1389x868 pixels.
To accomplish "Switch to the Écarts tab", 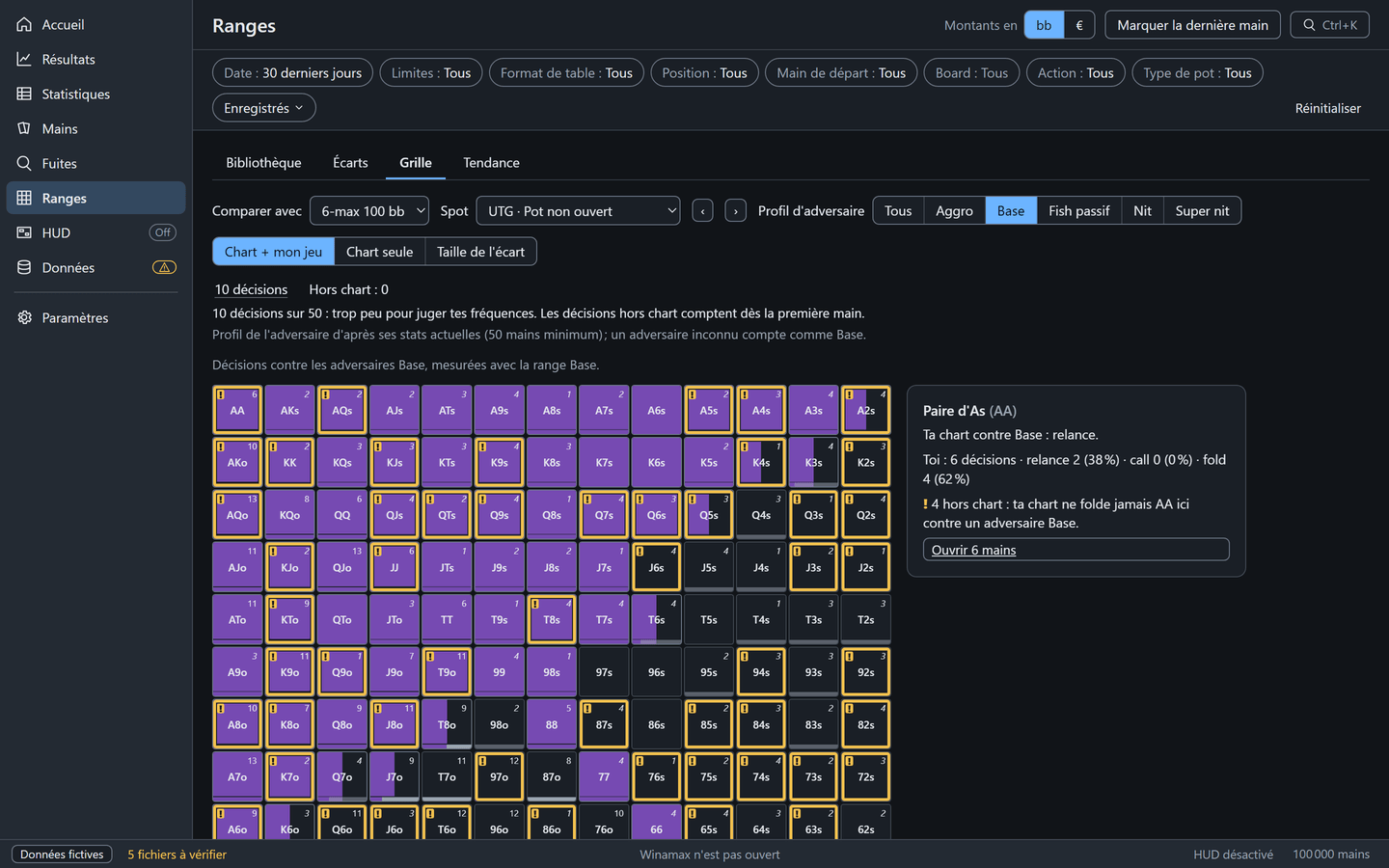I will coord(350,162).
